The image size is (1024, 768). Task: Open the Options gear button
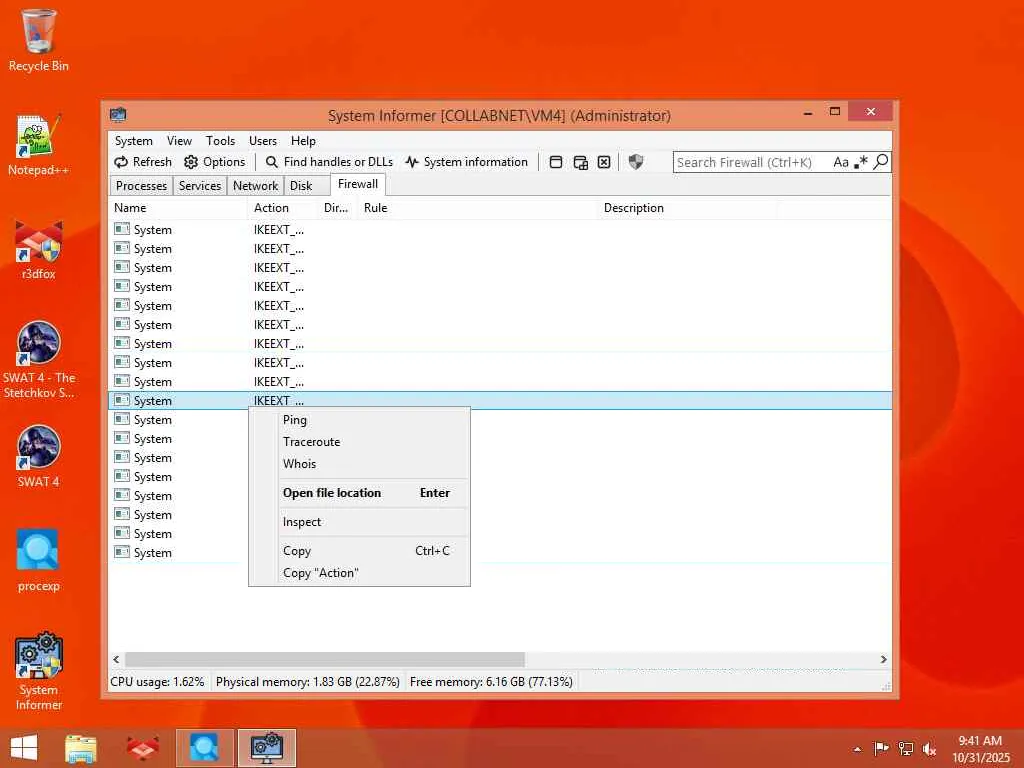[x=214, y=162]
